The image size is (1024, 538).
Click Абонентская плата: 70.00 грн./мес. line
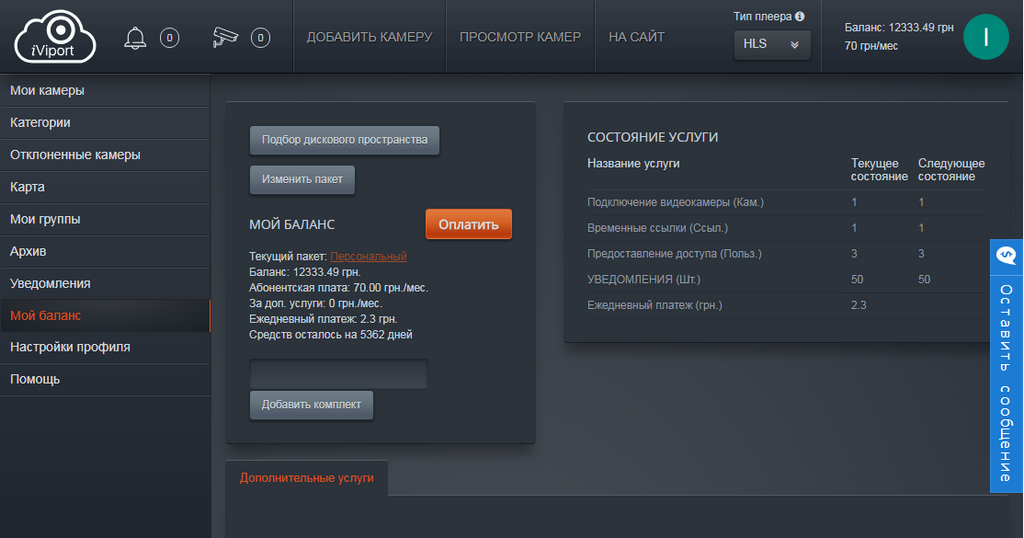coord(338,288)
